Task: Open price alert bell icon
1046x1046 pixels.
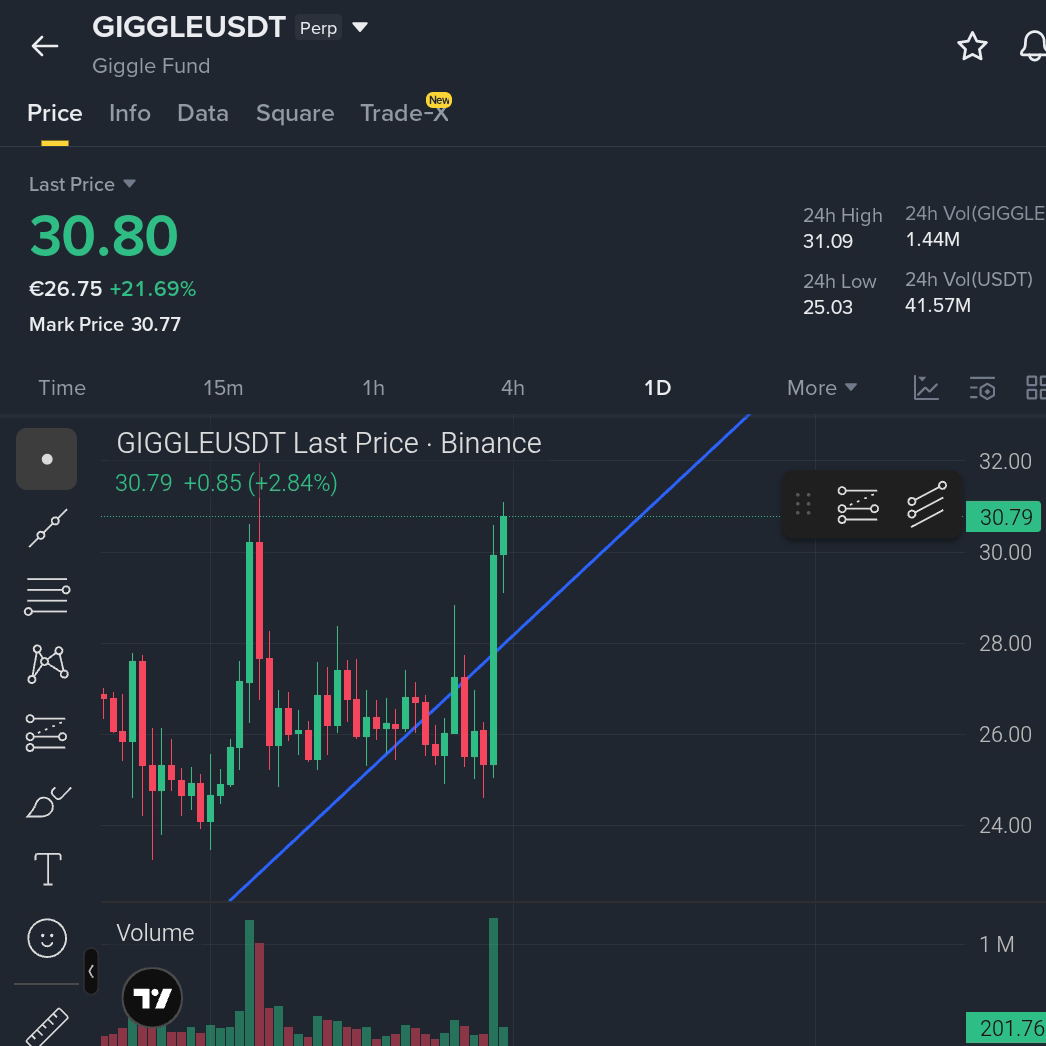Action: point(1033,46)
